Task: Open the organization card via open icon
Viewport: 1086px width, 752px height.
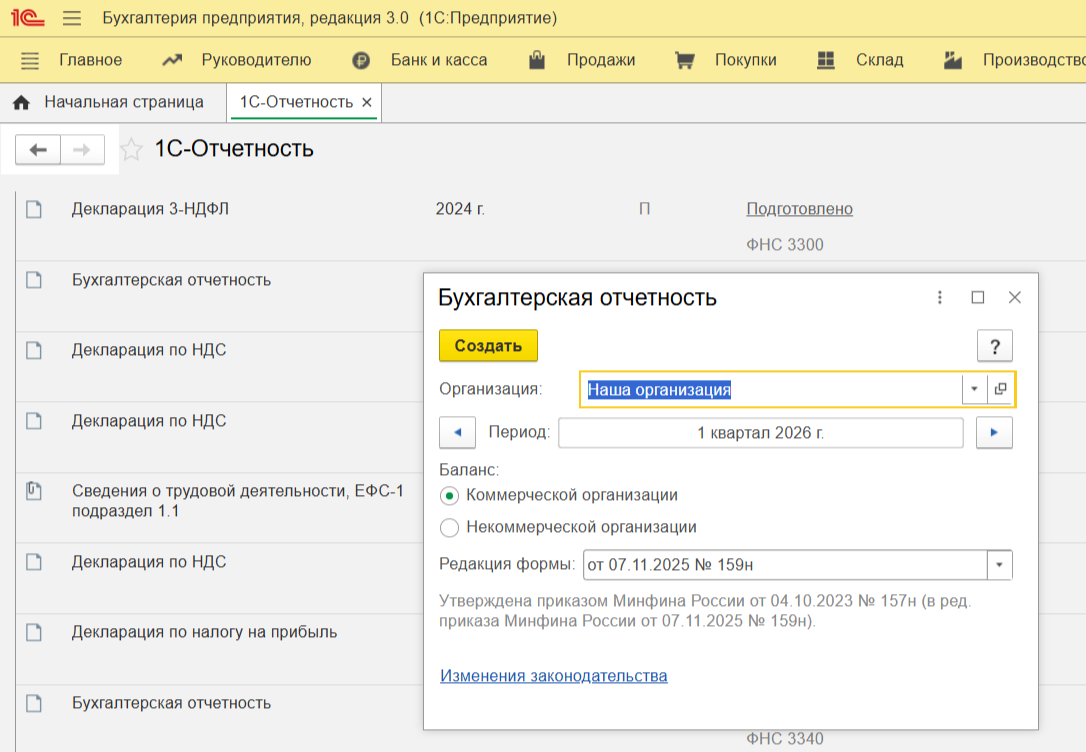Action: click(x=1000, y=389)
